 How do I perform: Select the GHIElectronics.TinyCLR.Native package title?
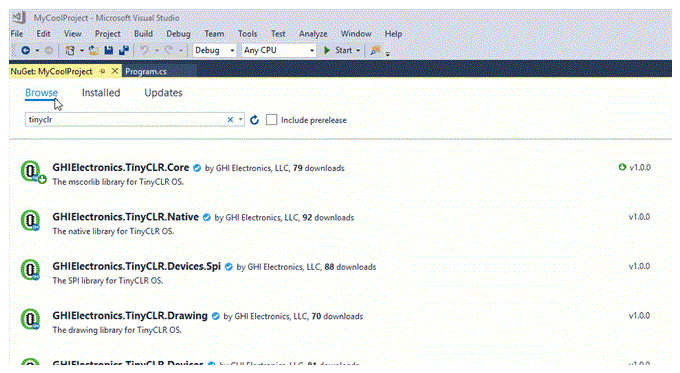tap(125, 217)
